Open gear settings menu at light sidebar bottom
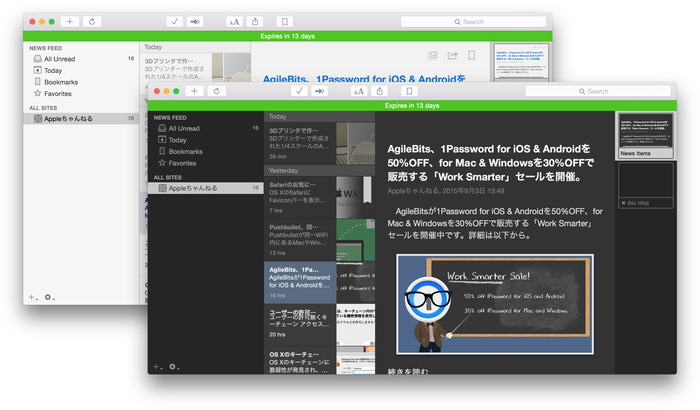The height and width of the screenshot is (410, 700). coord(49,297)
